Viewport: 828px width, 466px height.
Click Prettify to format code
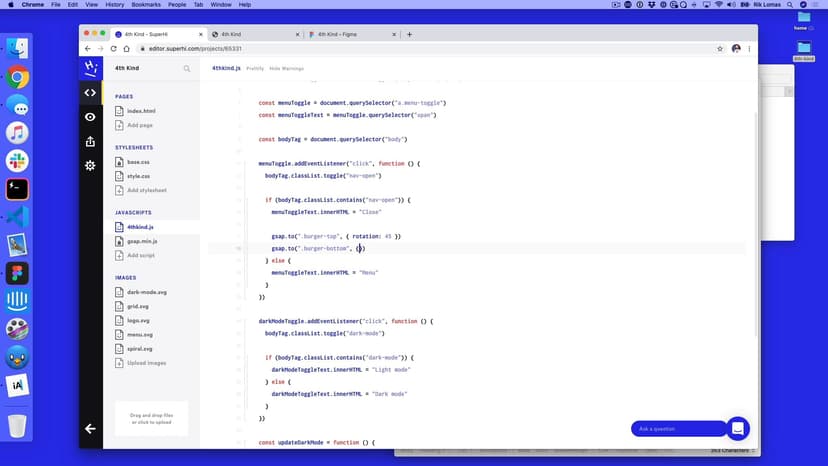pos(255,69)
